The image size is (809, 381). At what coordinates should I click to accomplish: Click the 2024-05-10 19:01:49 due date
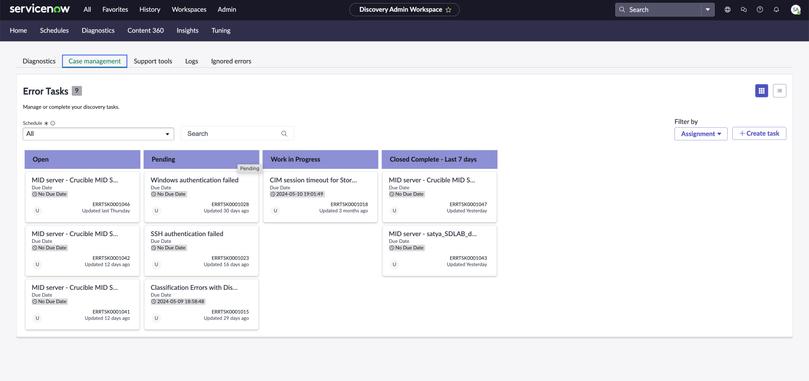coord(297,194)
